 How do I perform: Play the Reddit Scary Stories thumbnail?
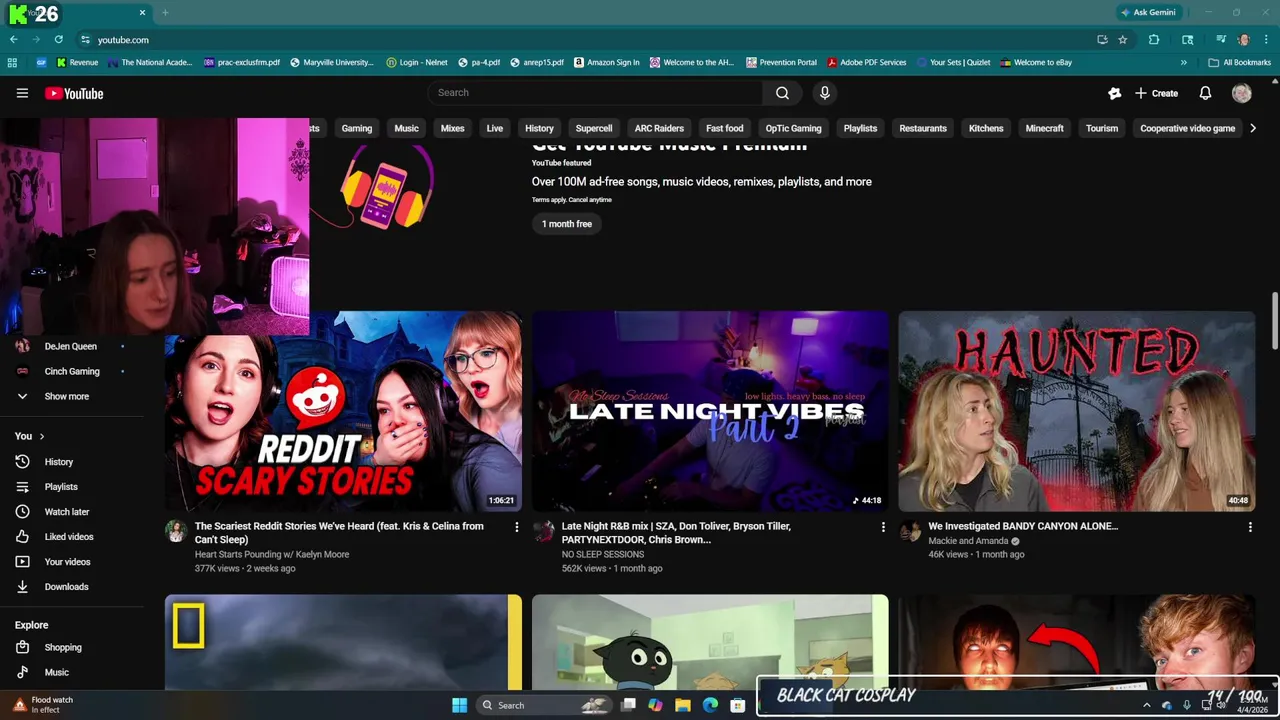pos(343,411)
